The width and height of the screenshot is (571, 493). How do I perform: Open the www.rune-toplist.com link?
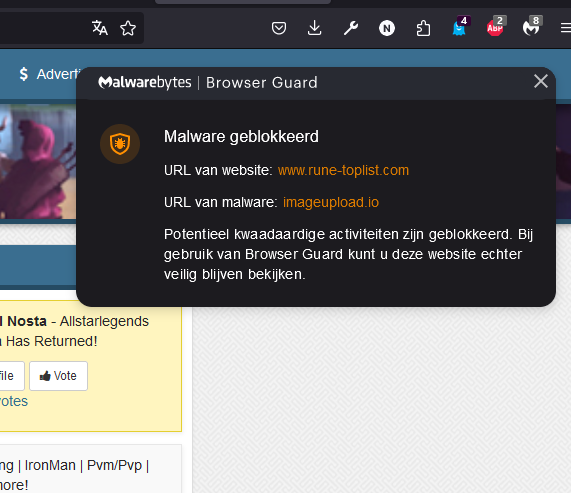point(343,170)
